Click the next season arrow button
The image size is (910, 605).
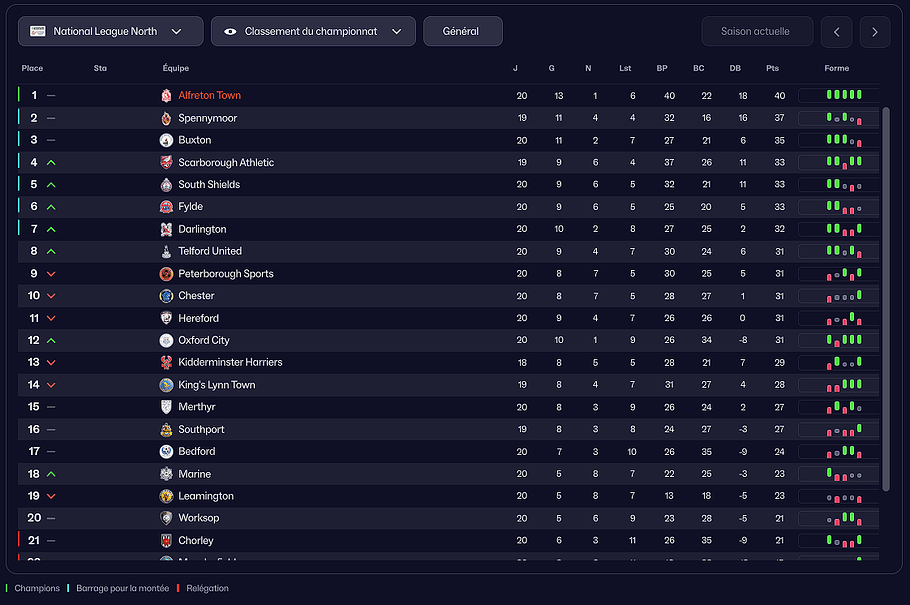874,31
